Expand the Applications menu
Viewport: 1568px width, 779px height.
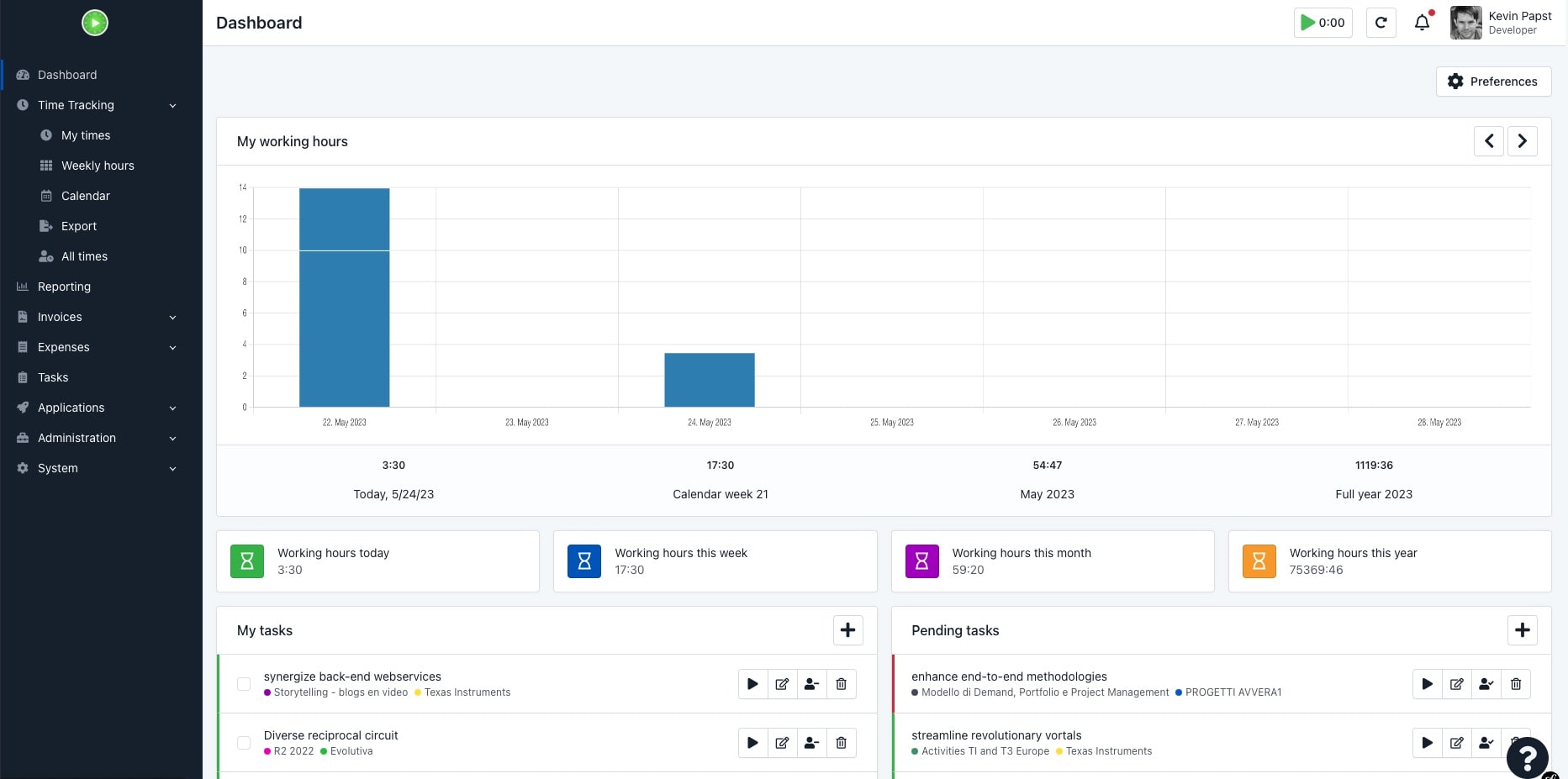click(x=101, y=408)
